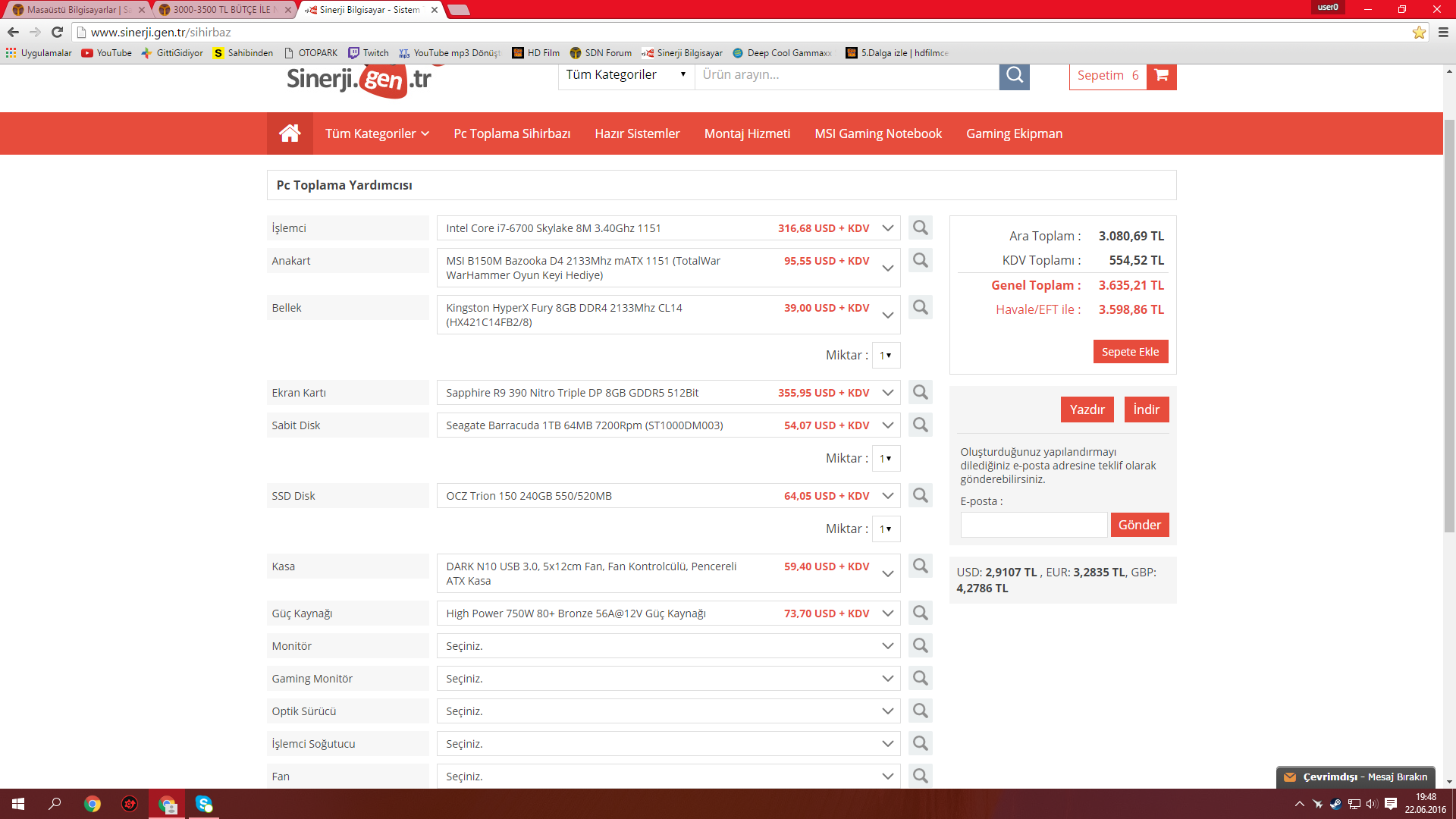The height and width of the screenshot is (819, 1456).
Task: Open Fan Seçiniz dropdown
Action: pos(668,777)
